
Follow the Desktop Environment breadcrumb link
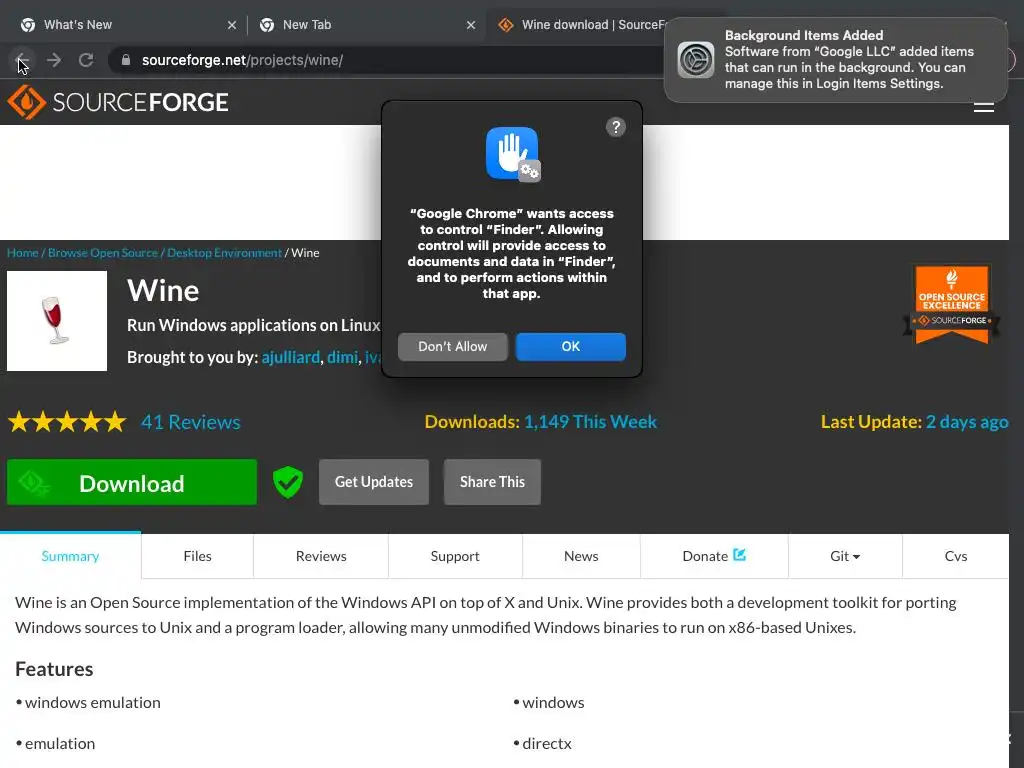tap(224, 253)
